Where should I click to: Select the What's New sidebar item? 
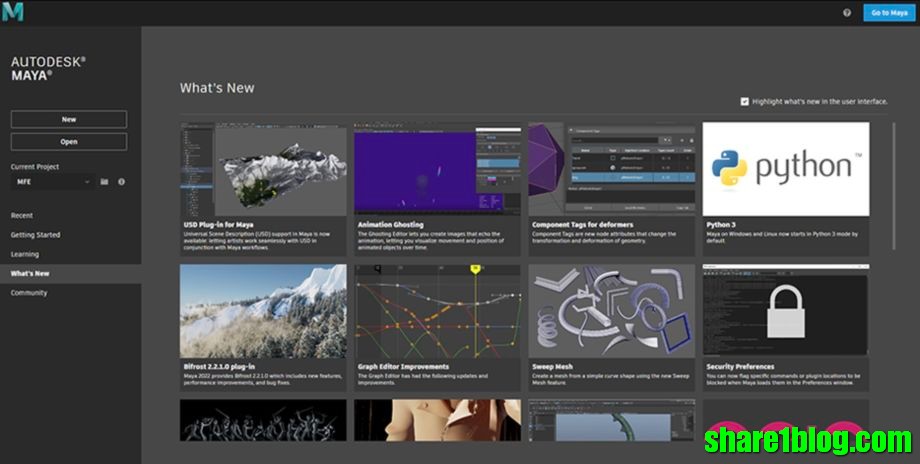point(70,273)
